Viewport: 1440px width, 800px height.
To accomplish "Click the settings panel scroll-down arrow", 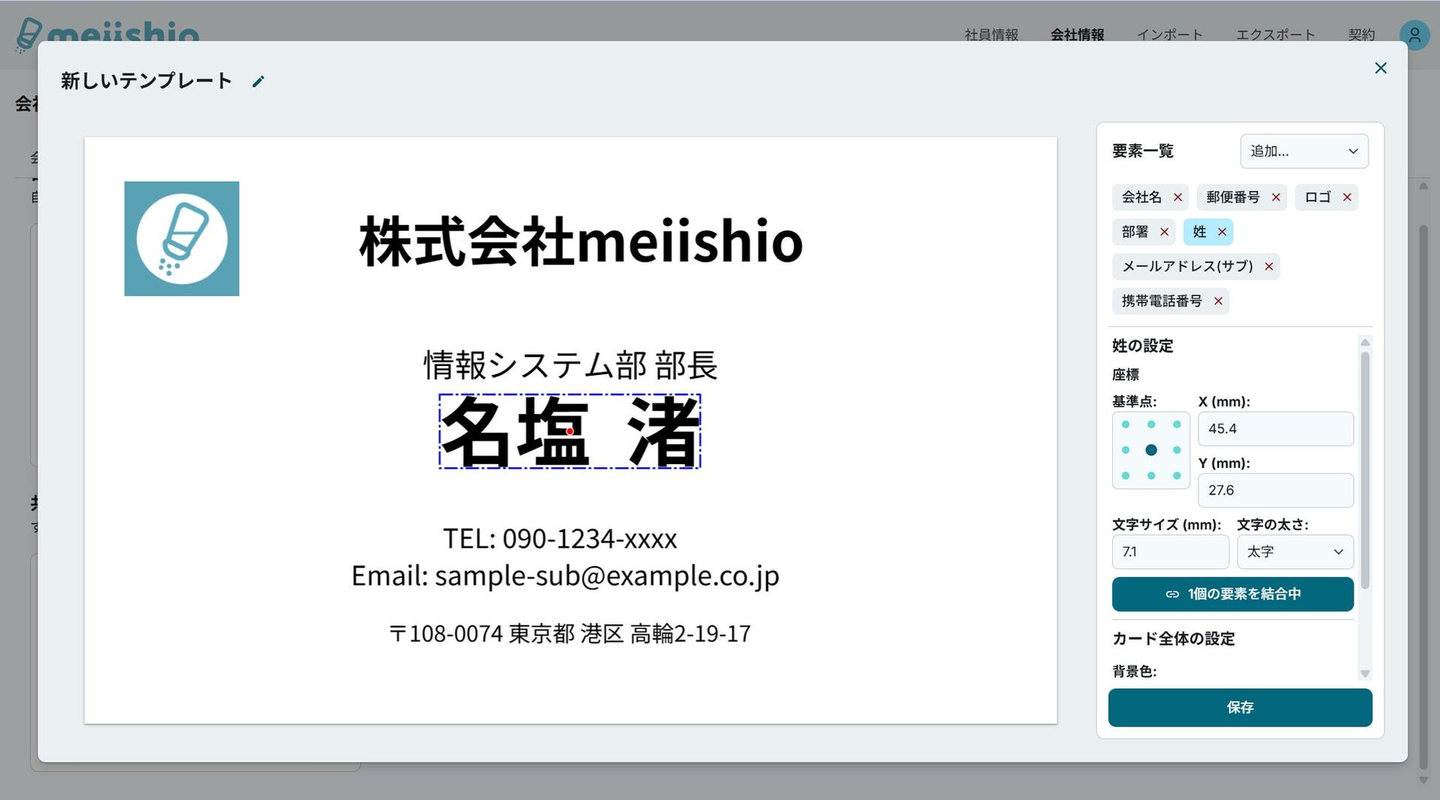I will 1365,674.
